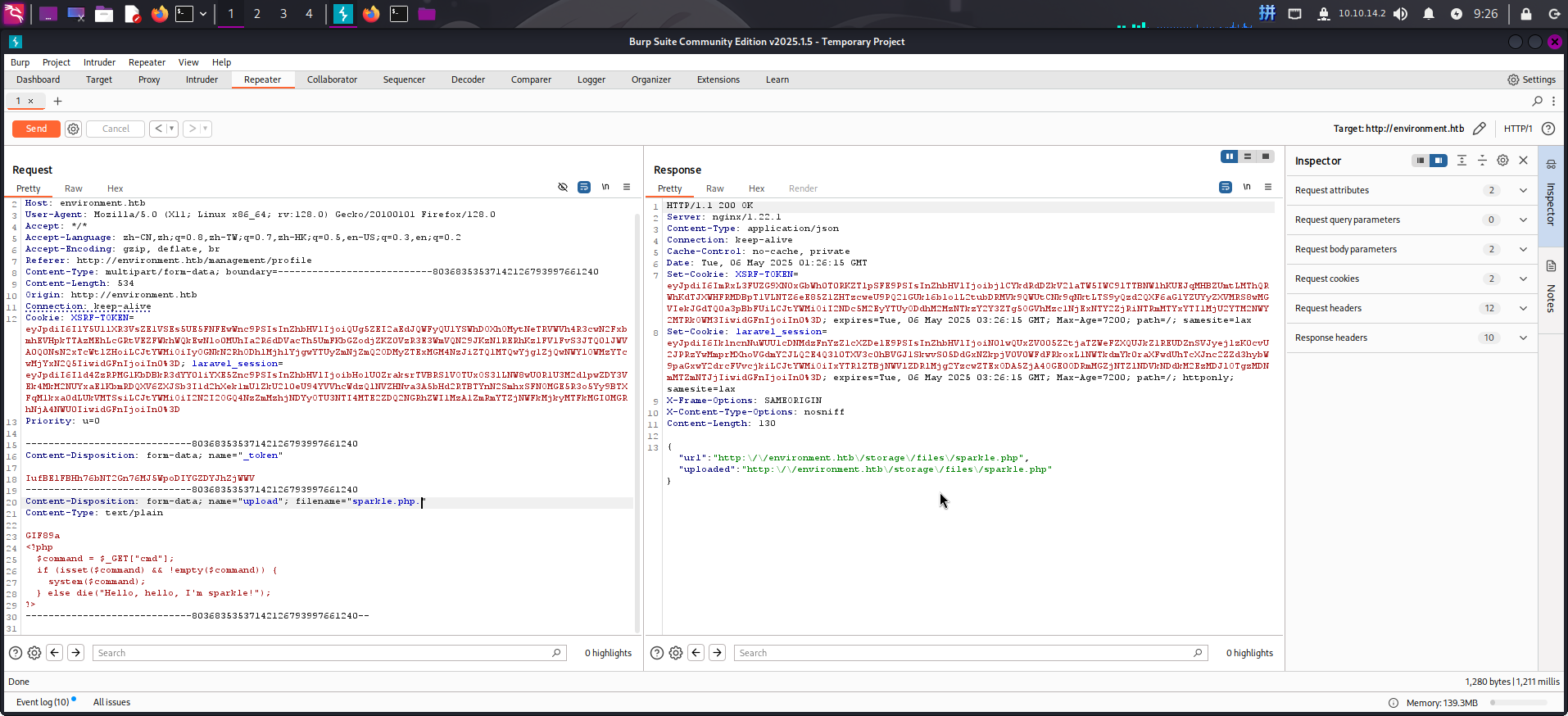This screenshot has height=716, width=1568.
Task: Go to previous Request search match
Action: [55, 653]
